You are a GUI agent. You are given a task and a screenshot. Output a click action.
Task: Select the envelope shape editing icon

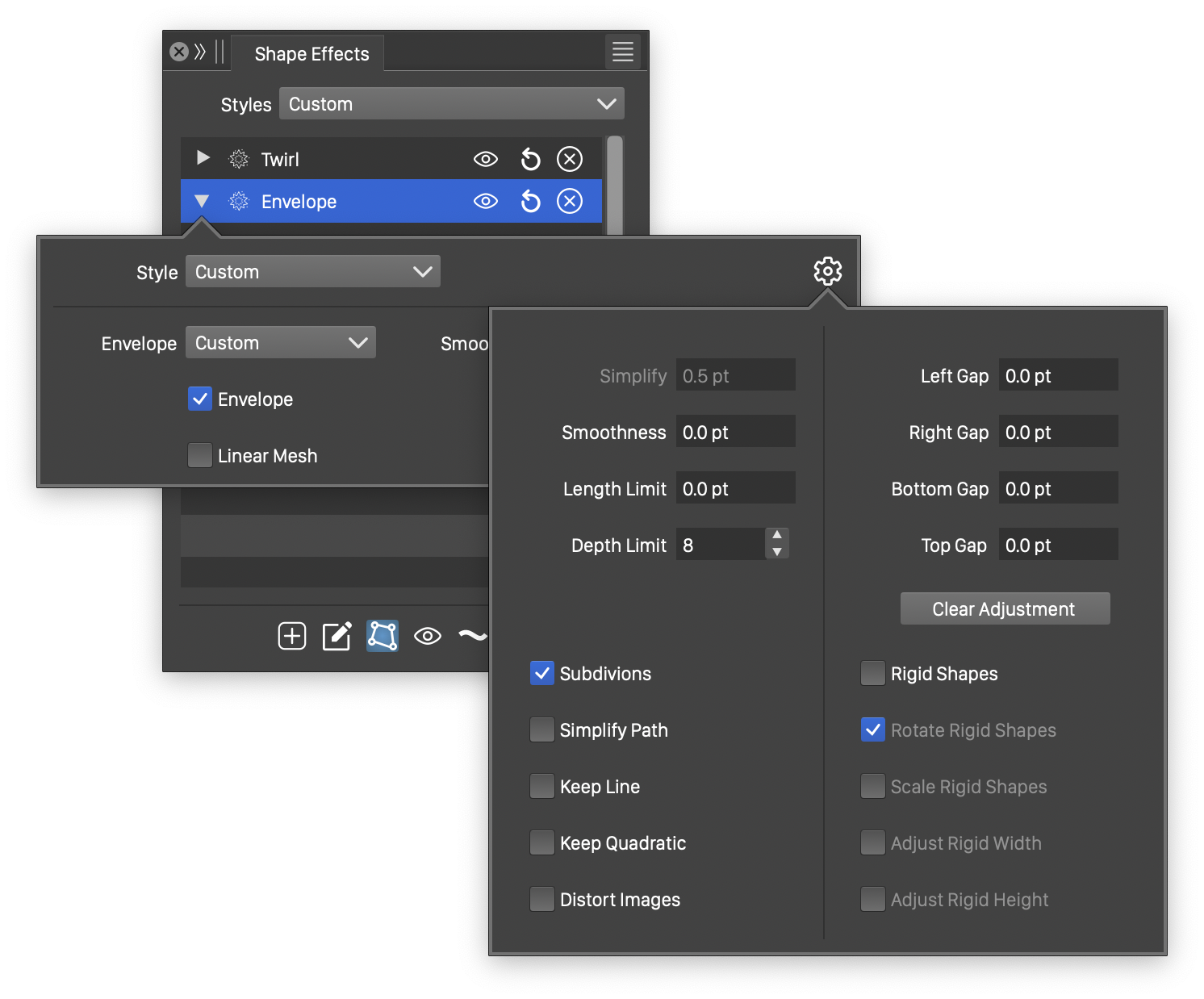tap(382, 636)
